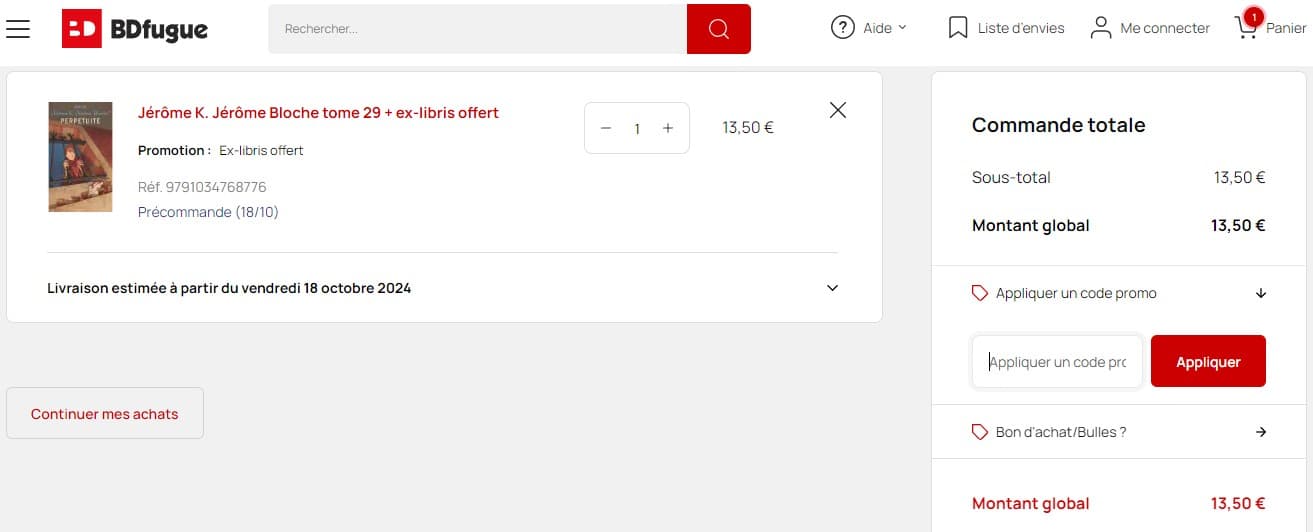1313x532 pixels.
Task: Collapse the Appliquer un code promo section arrow
Action: (x=1261, y=293)
